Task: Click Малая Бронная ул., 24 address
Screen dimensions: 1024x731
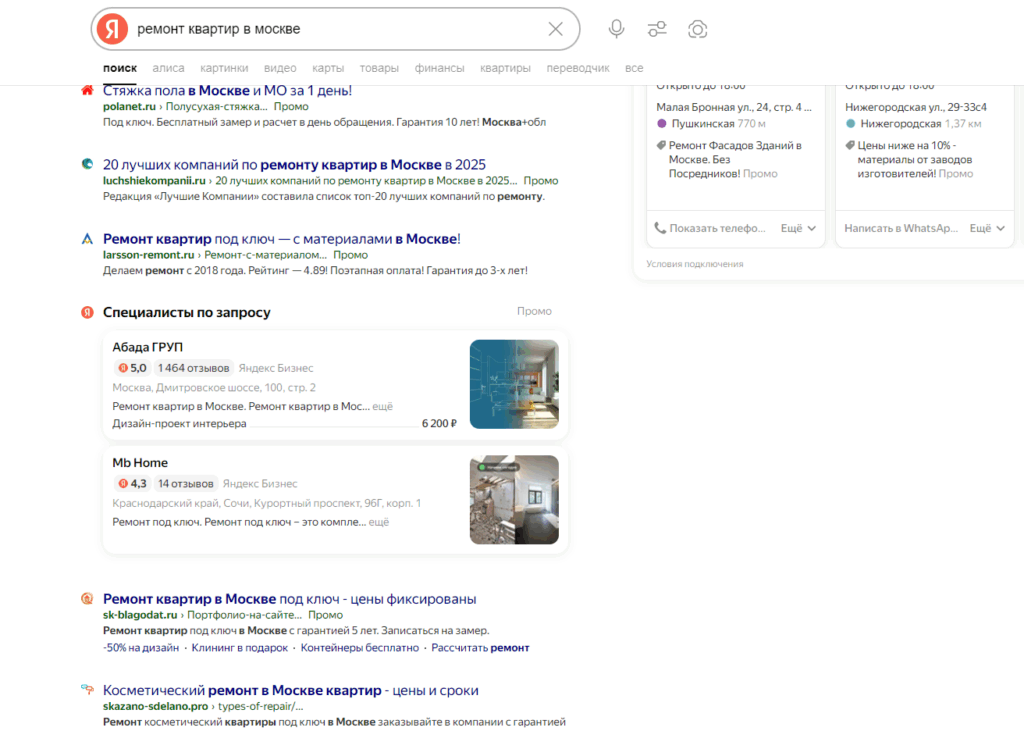Action: (x=734, y=107)
